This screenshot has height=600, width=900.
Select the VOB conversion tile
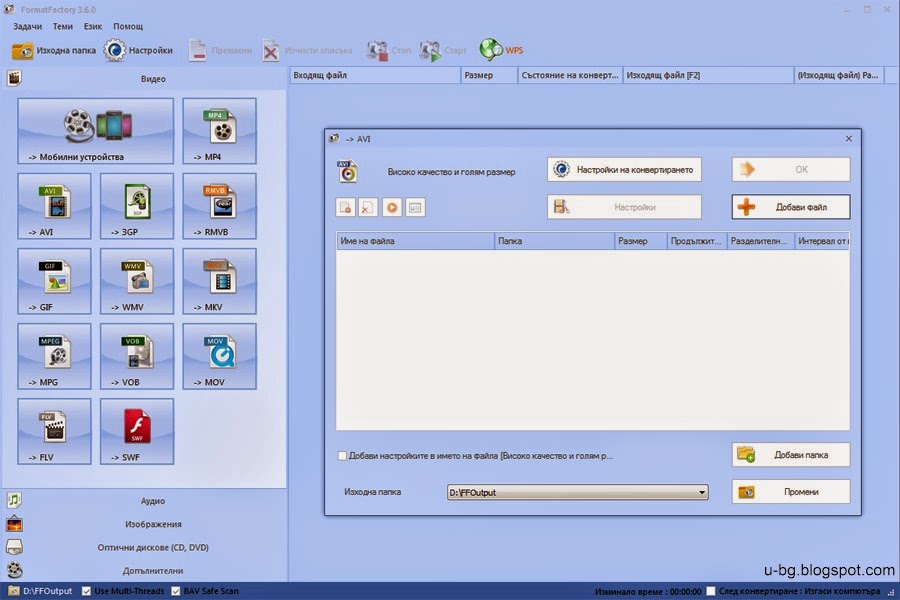(x=137, y=357)
